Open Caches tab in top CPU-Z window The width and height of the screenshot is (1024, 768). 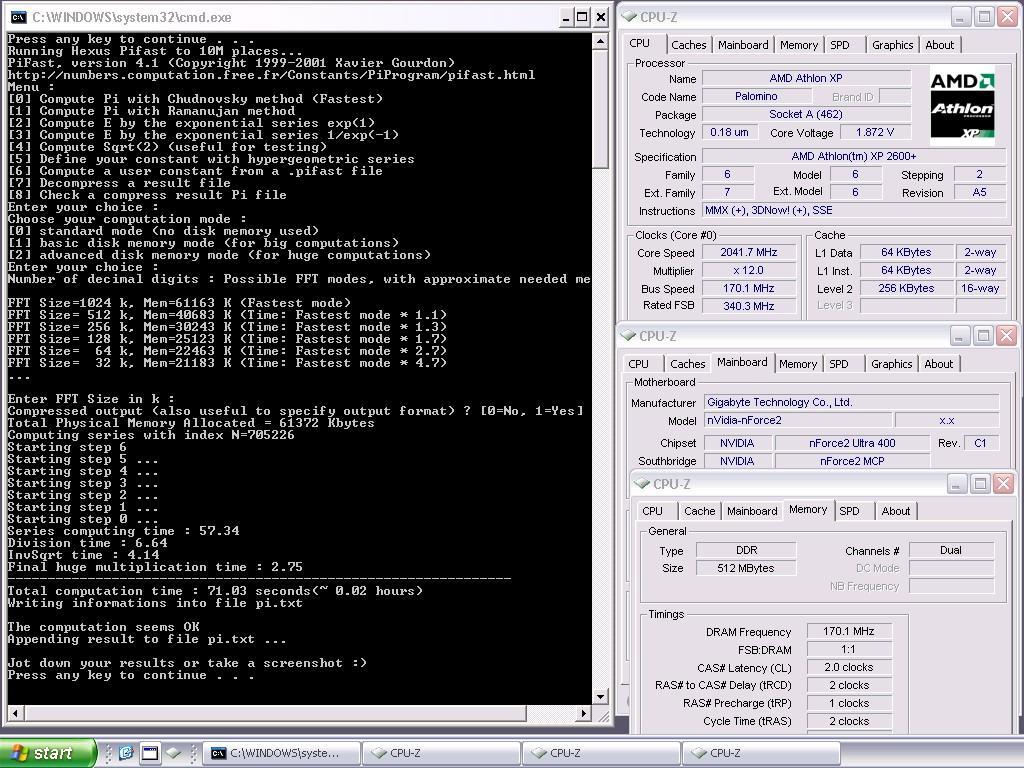688,45
